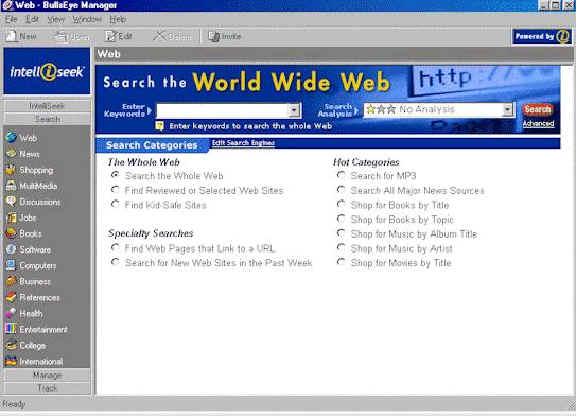Click the keyword hint lightbulb icon
Image resolution: width=576 pixels, height=417 pixels.
tap(159, 126)
